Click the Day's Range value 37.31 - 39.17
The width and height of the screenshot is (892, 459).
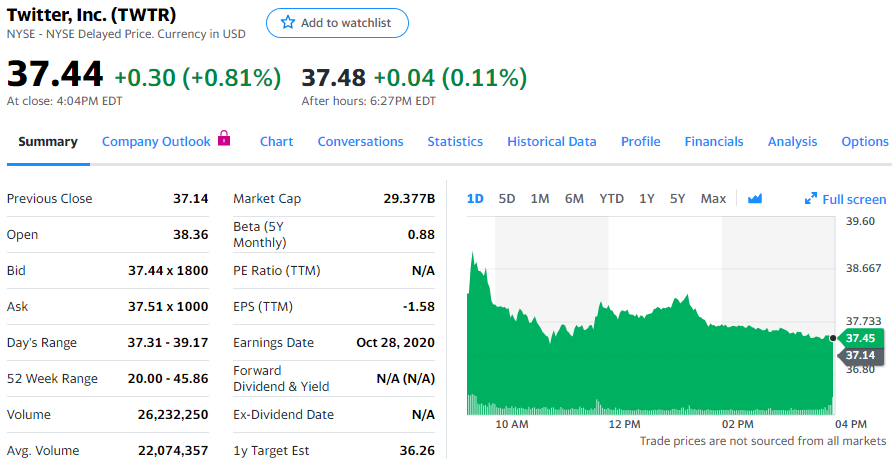click(168, 342)
